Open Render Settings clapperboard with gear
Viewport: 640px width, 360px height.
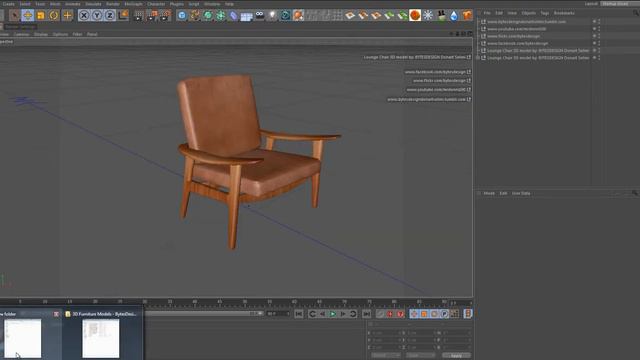165,16
